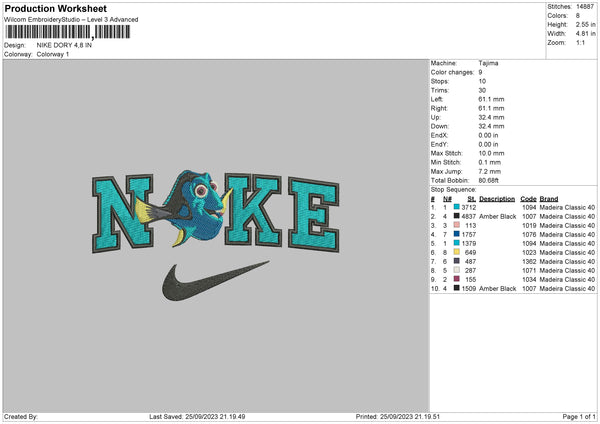The width and height of the screenshot is (600, 424).
Task: Click the 'Description' column header
Action: click(497, 199)
